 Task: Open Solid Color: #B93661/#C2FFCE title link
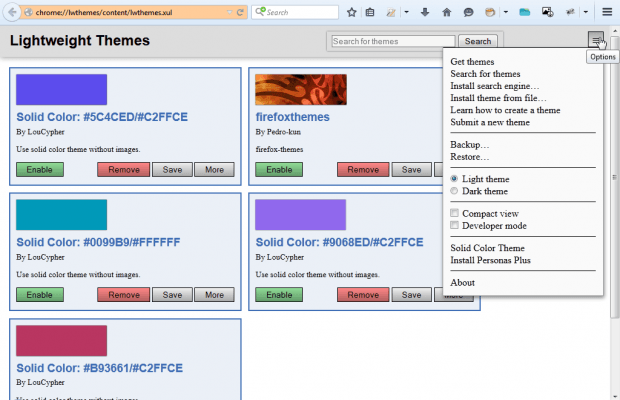click(x=100, y=368)
